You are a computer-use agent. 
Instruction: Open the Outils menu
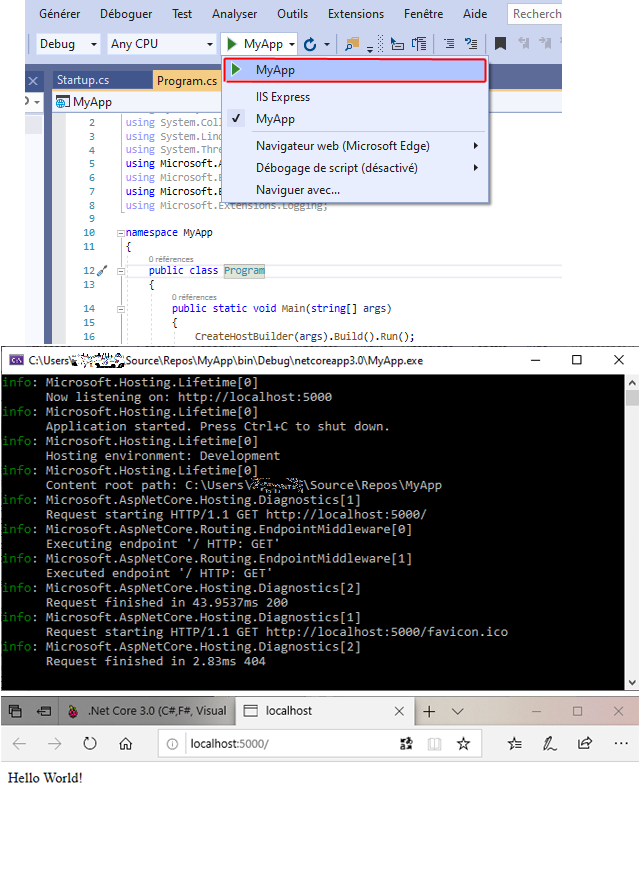[x=292, y=14]
